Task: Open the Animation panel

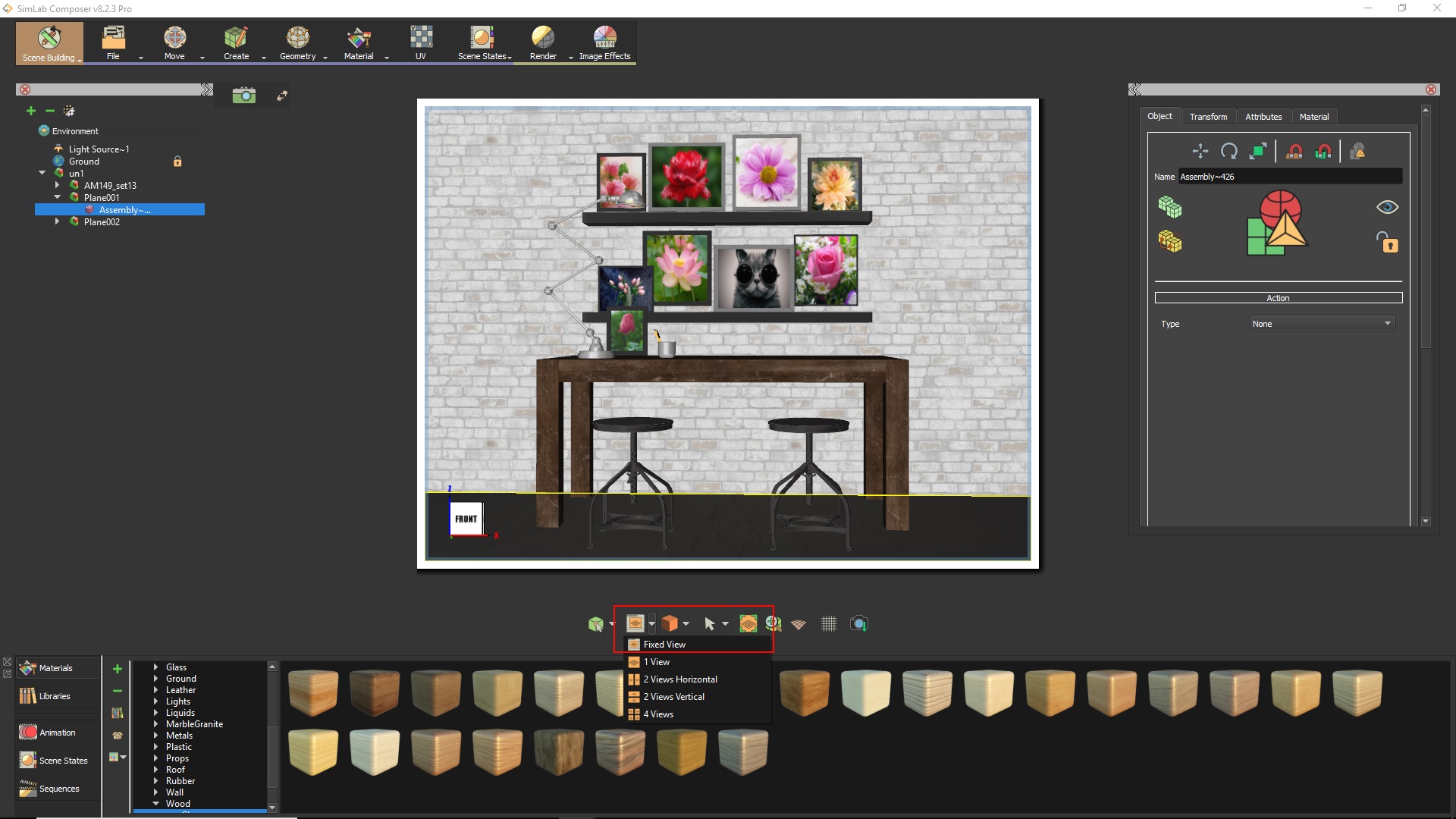Action: [58, 733]
